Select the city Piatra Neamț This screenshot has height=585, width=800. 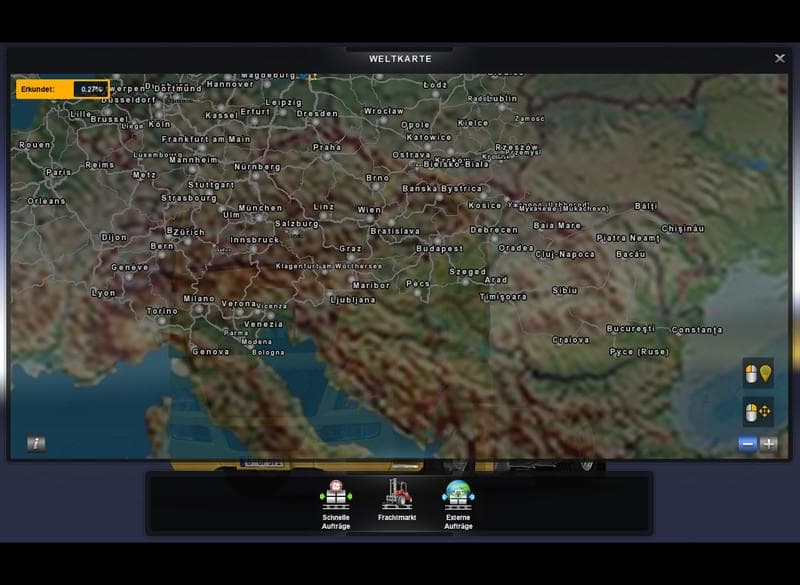pyautogui.click(x=628, y=238)
